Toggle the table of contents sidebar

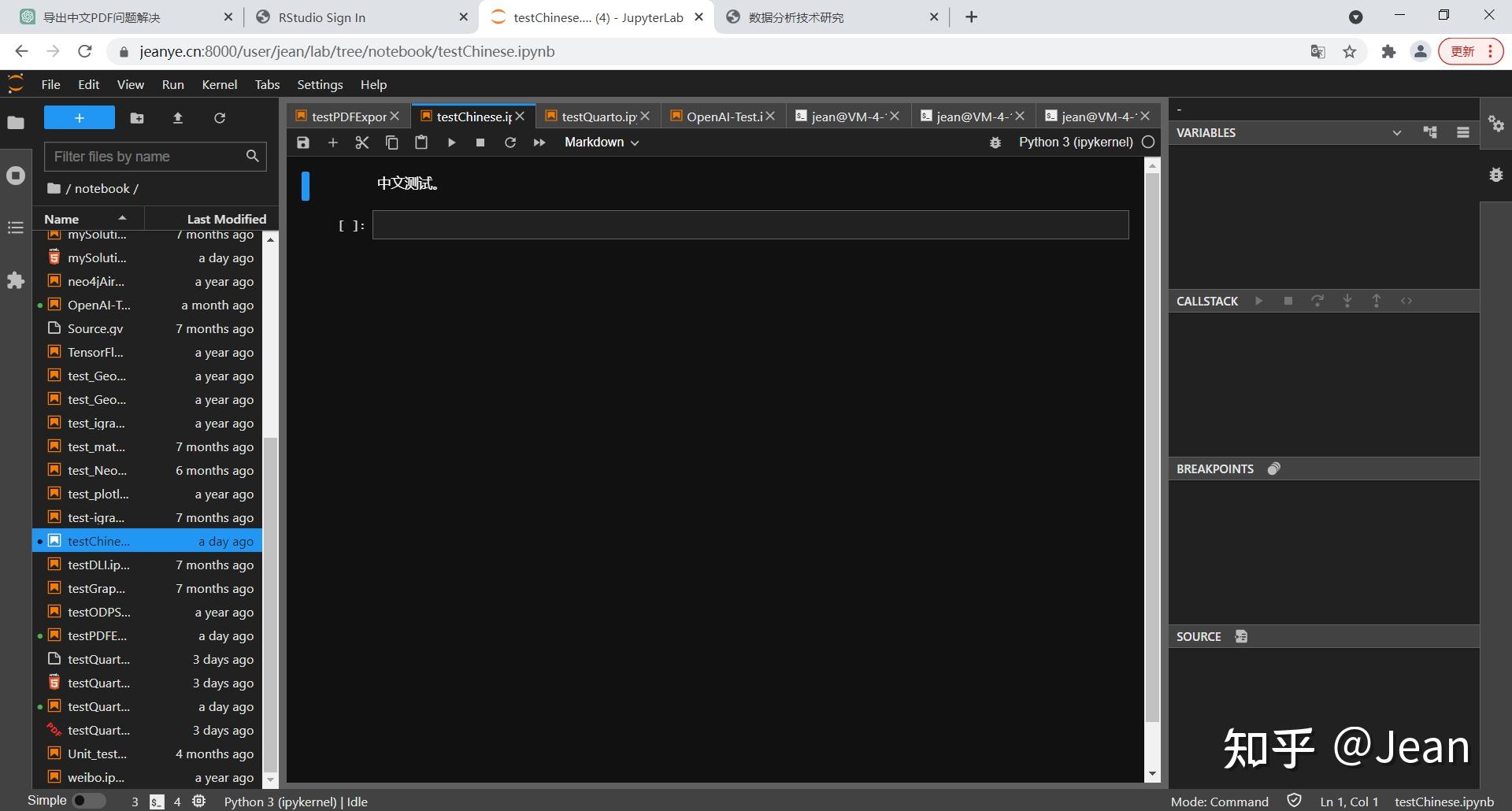click(x=16, y=228)
